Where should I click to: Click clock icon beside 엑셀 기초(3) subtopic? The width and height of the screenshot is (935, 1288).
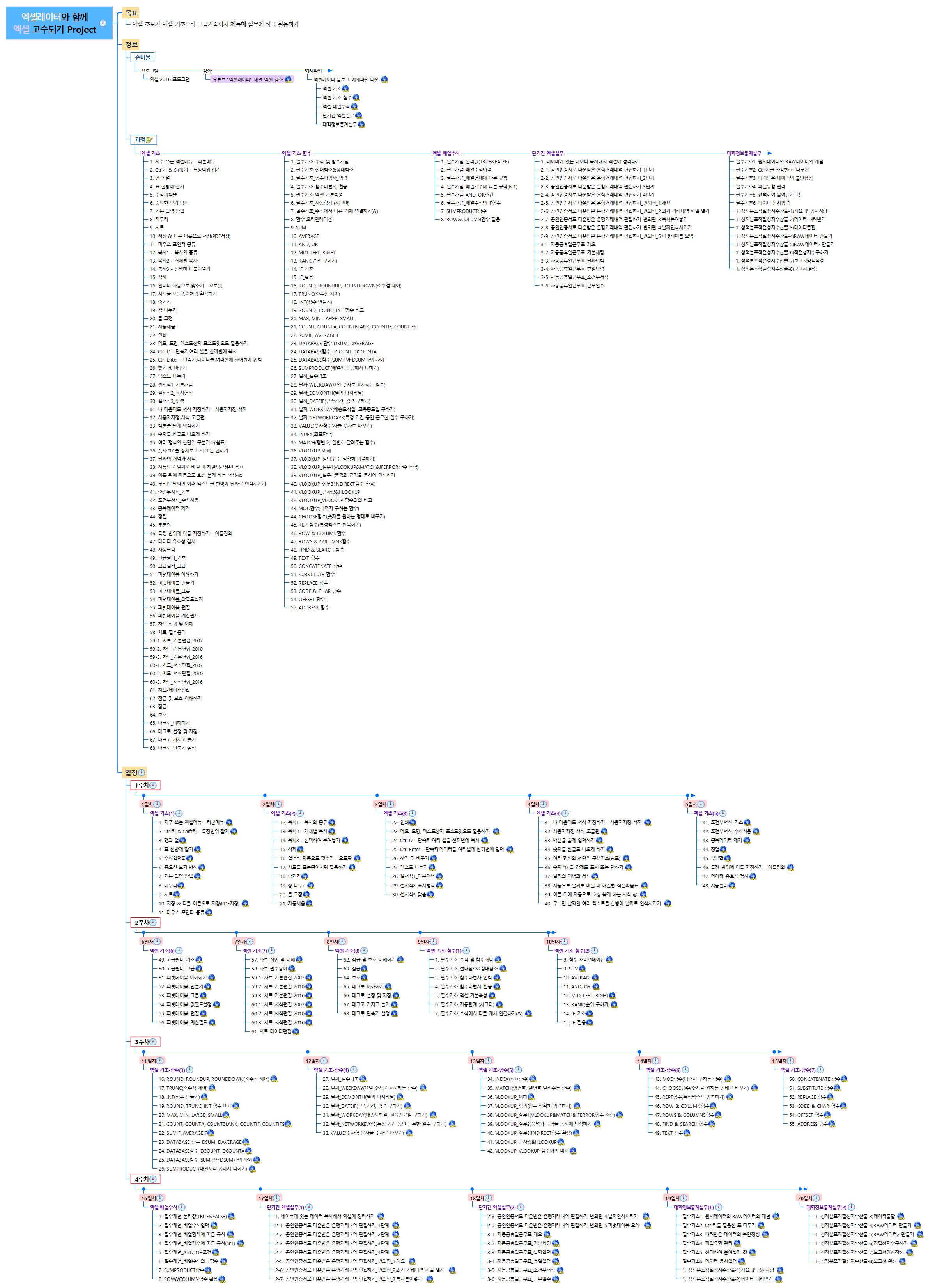(413, 813)
